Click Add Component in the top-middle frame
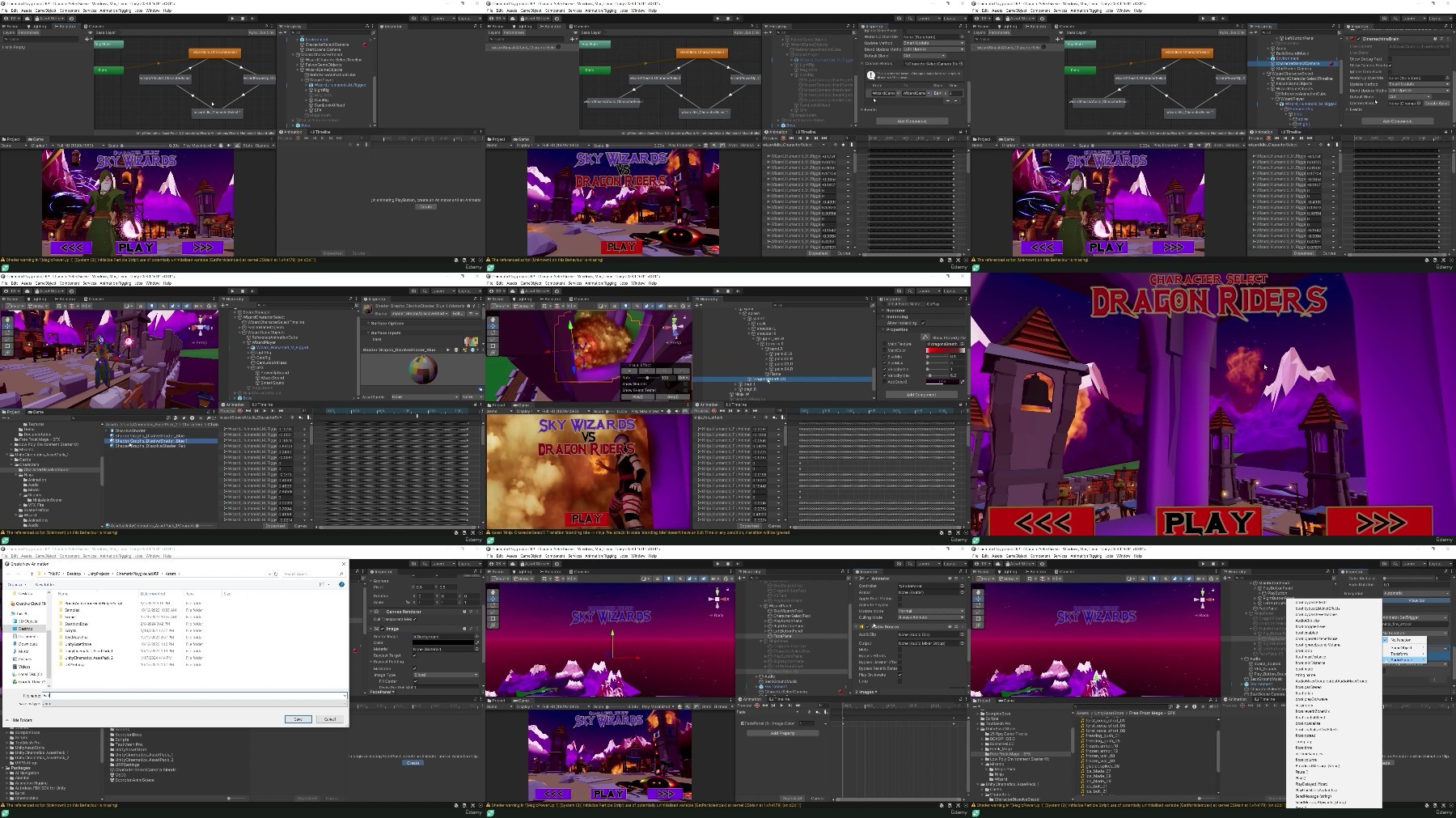The height and width of the screenshot is (818, 1456). pyautogui.click(x=912, y=121)
